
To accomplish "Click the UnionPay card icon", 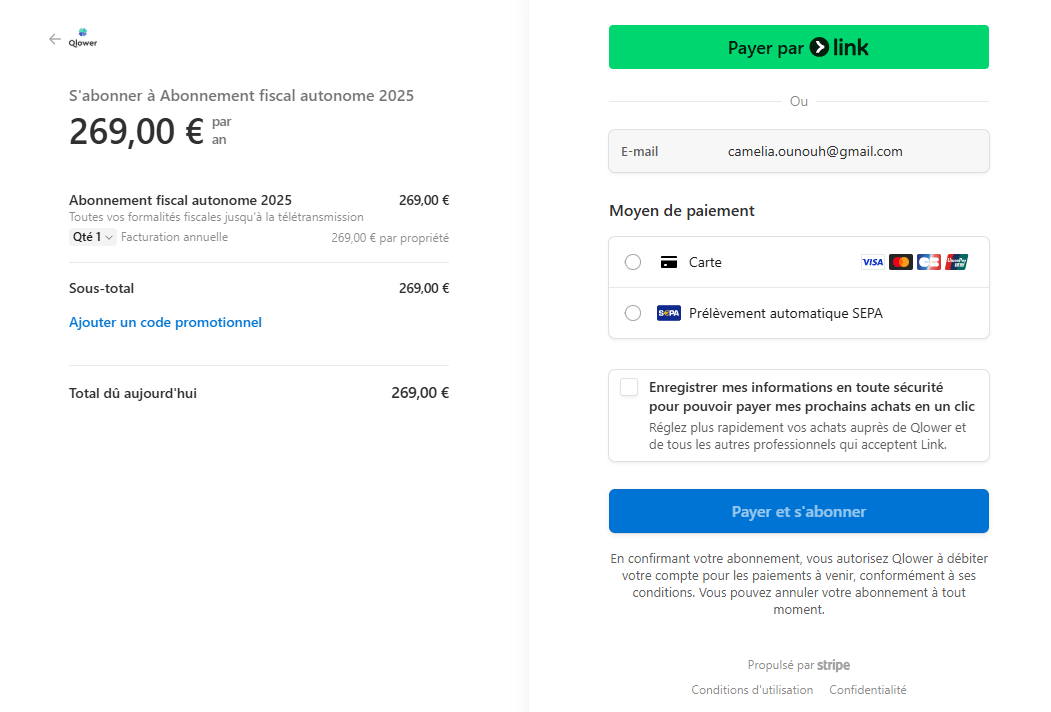I will click(x=956, y=262).
